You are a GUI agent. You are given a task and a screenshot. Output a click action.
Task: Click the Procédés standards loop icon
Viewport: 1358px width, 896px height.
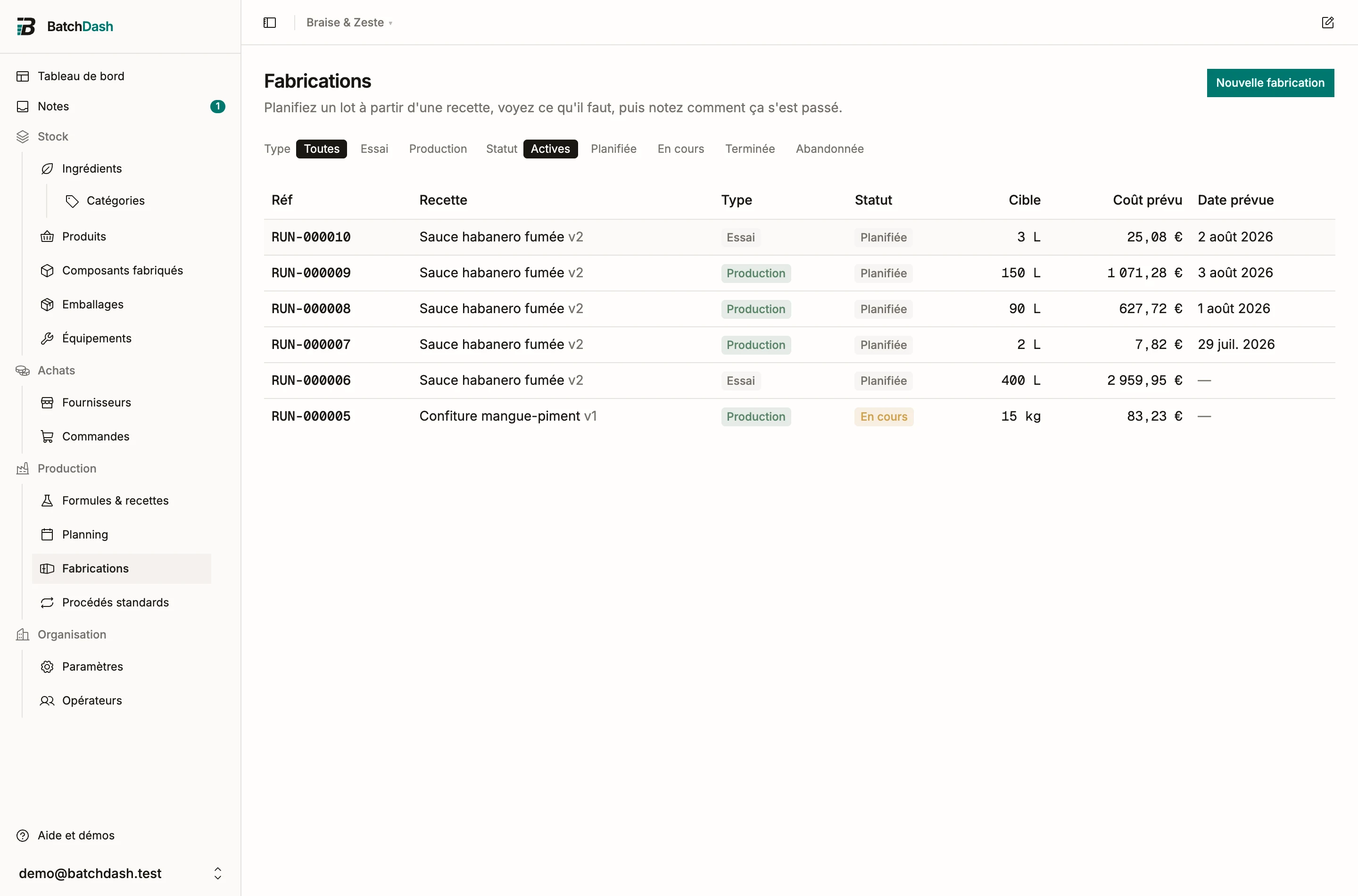pyautogui.click(x=48, y=602)
